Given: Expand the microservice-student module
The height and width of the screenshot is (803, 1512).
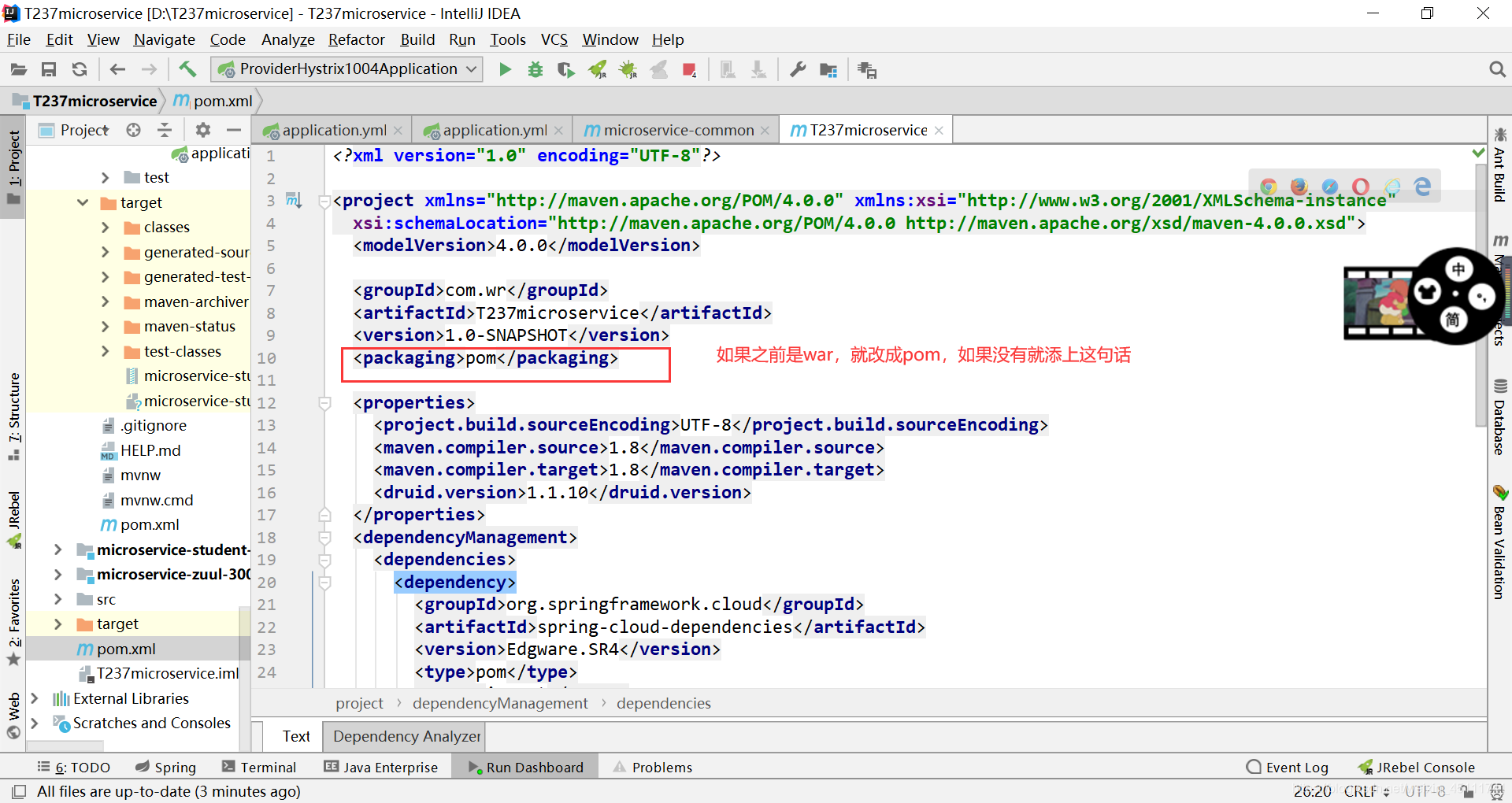Looking at the screenshot, I should tap(58, 550).
